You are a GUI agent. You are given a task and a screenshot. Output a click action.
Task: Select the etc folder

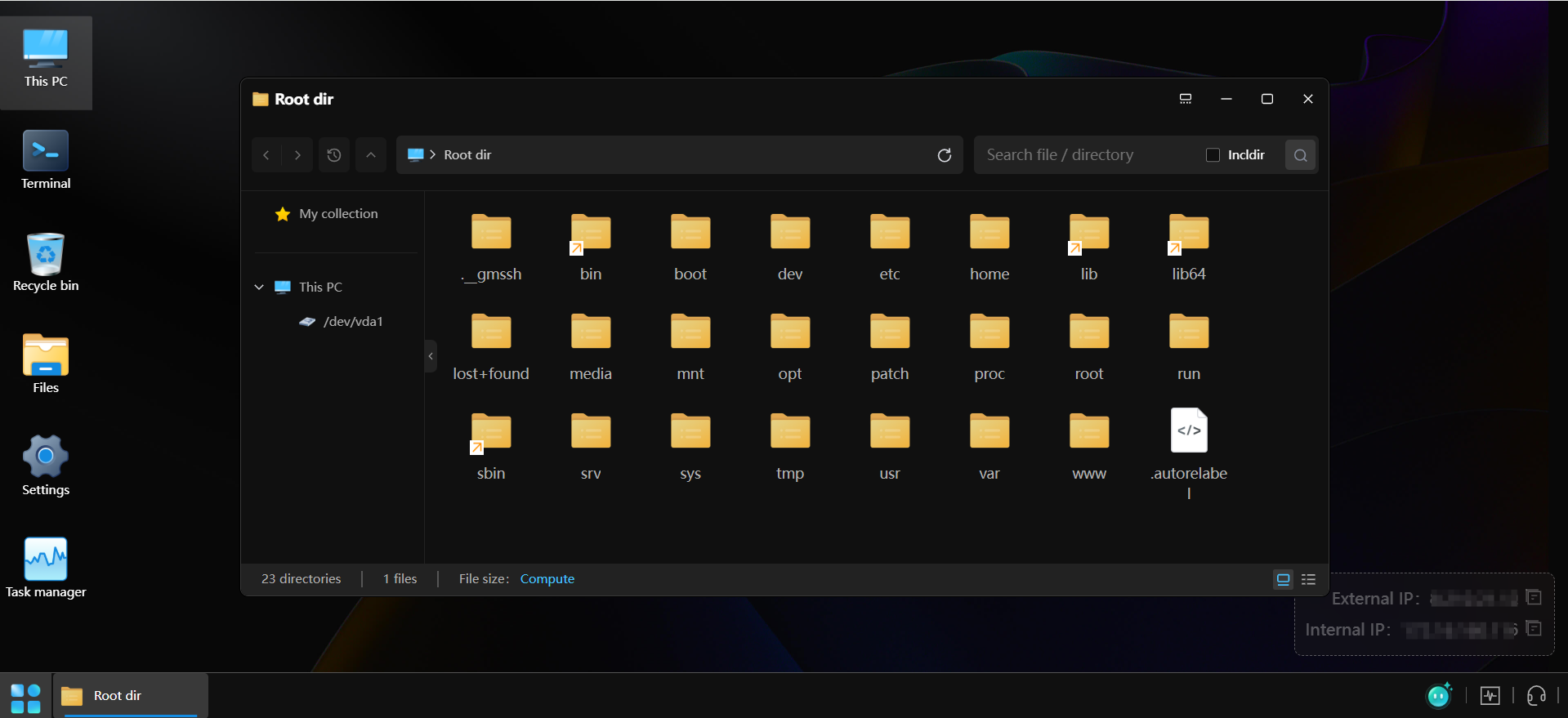point(890,248)
